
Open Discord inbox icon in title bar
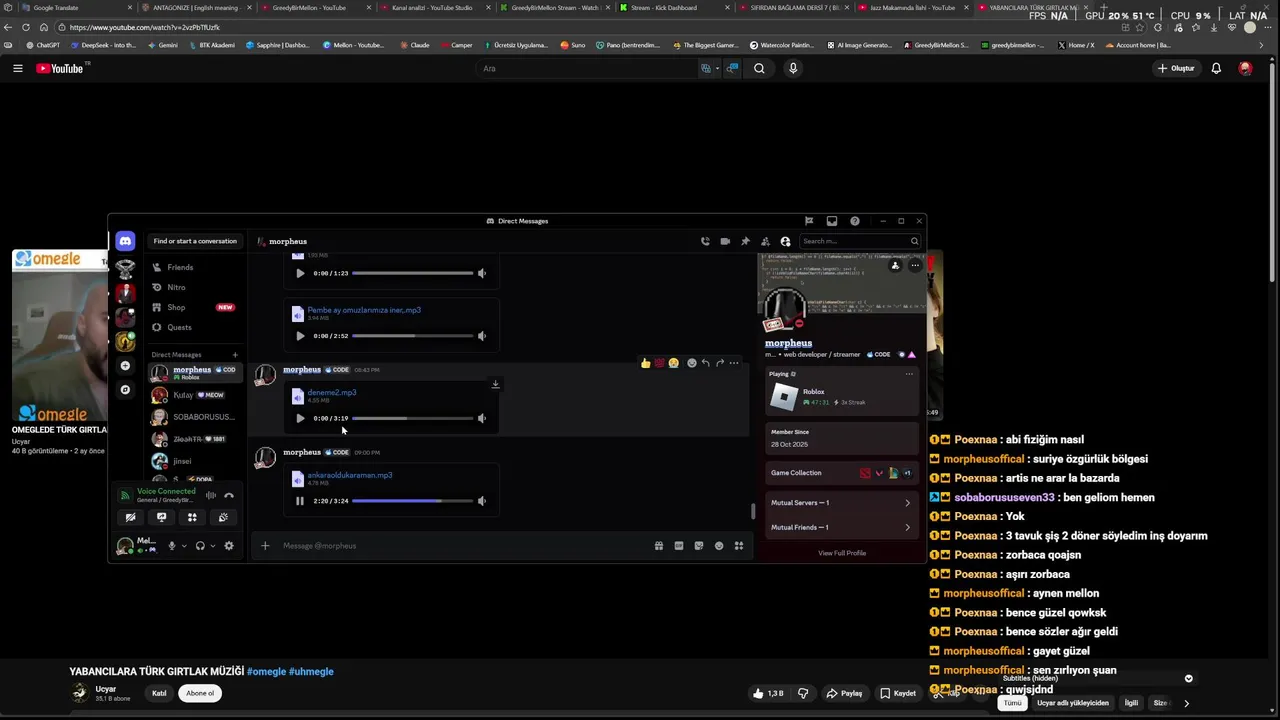pyautogui.click(x=832, y=221)
